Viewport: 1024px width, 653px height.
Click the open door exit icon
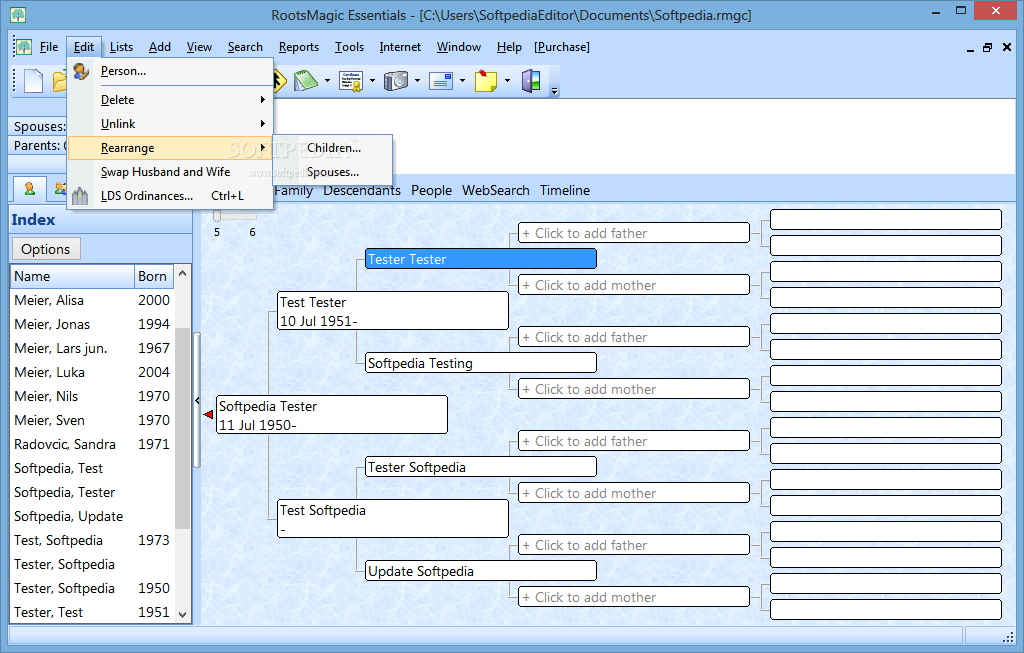click(x=531, y=81)
